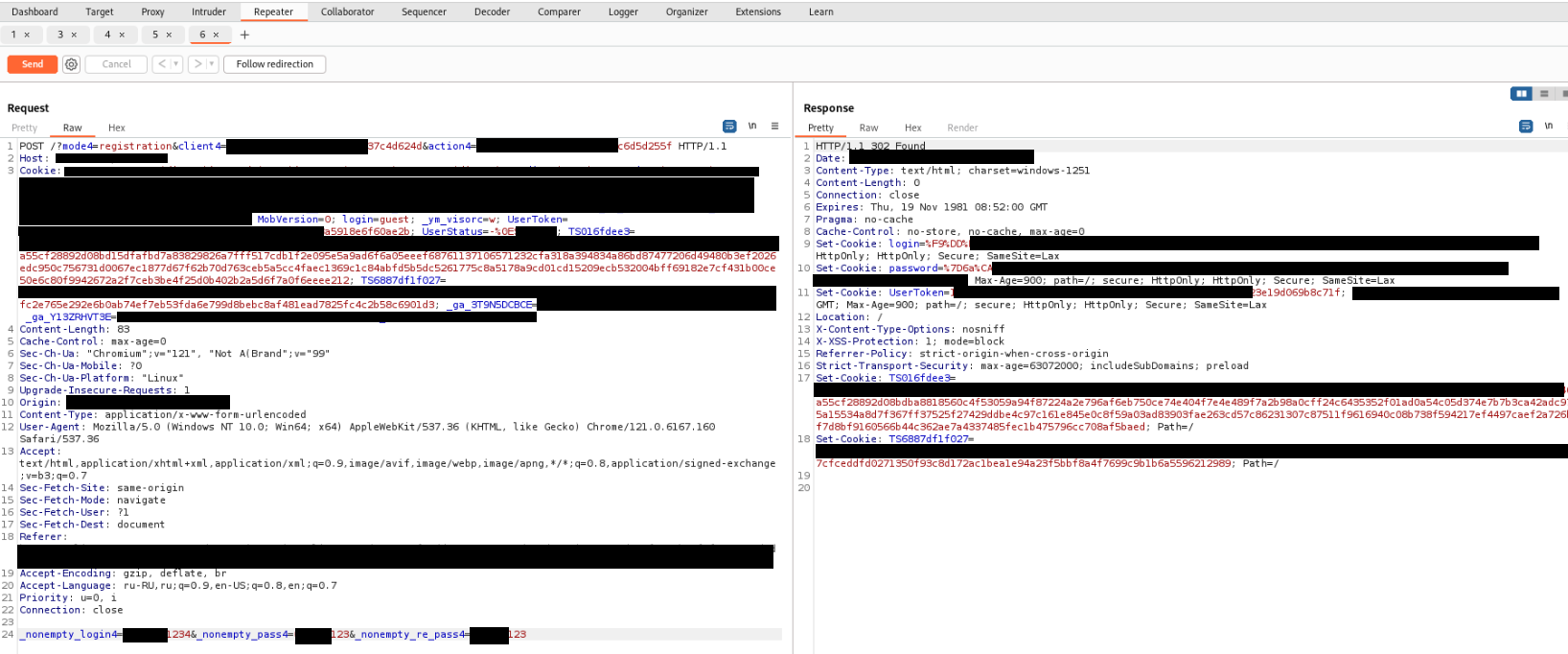Switch Response view to Pretty
The image size is (1568, 654).
[820, 128]
